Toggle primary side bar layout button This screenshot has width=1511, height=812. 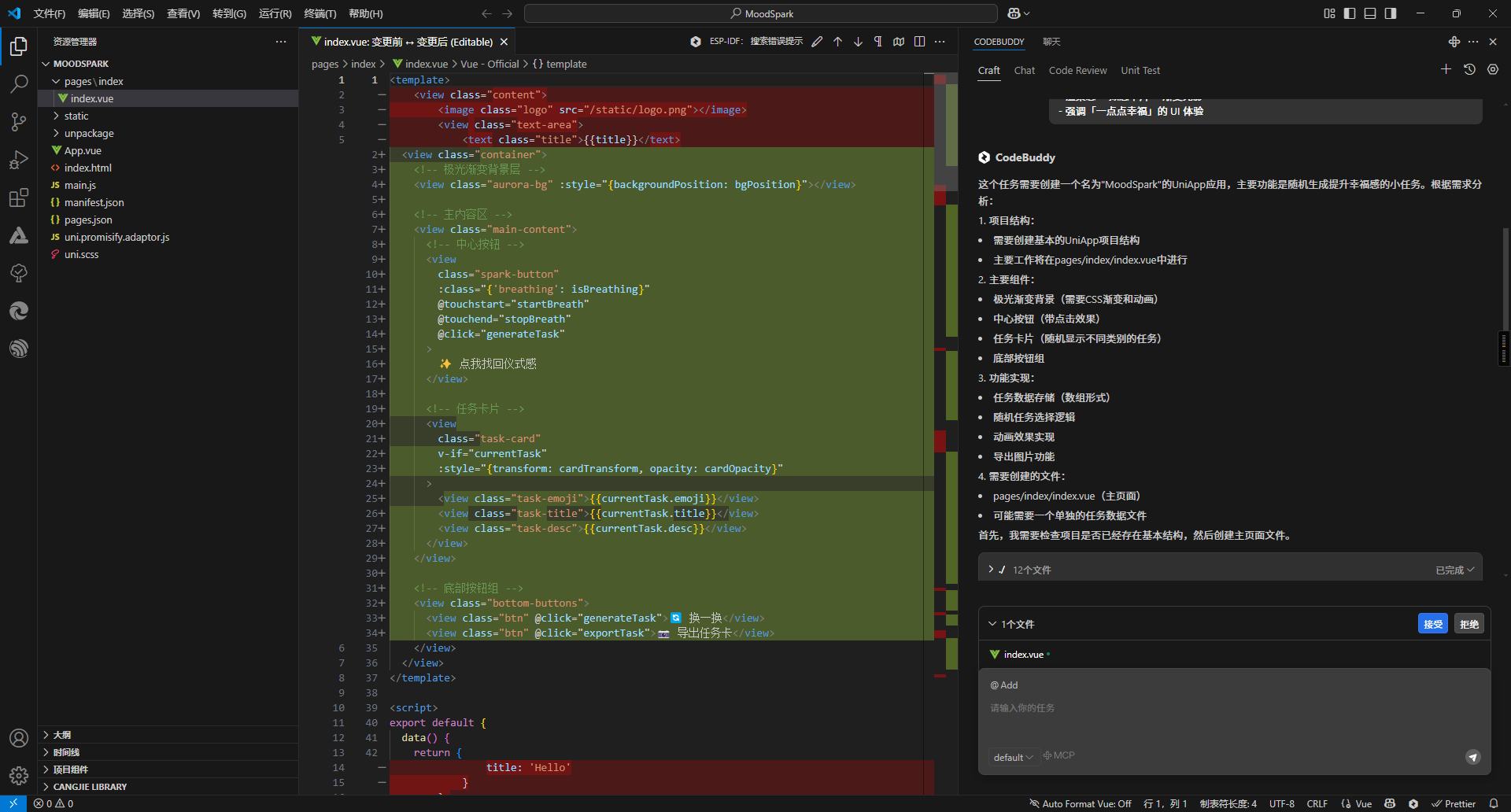coord(1350,13)
